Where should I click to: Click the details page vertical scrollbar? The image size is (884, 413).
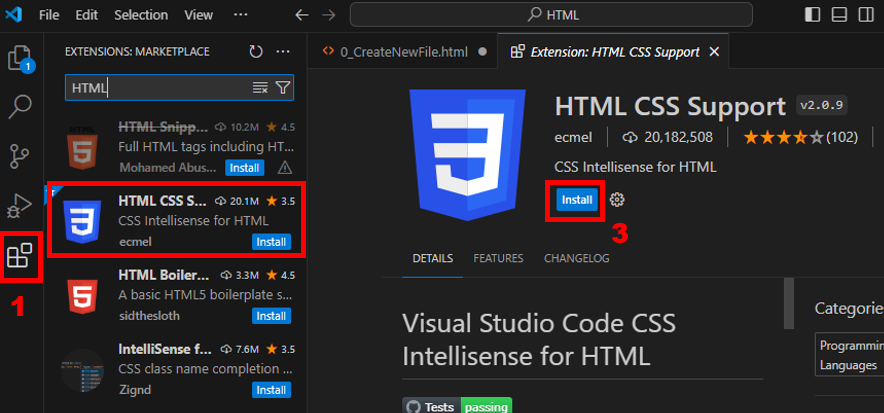789,304
